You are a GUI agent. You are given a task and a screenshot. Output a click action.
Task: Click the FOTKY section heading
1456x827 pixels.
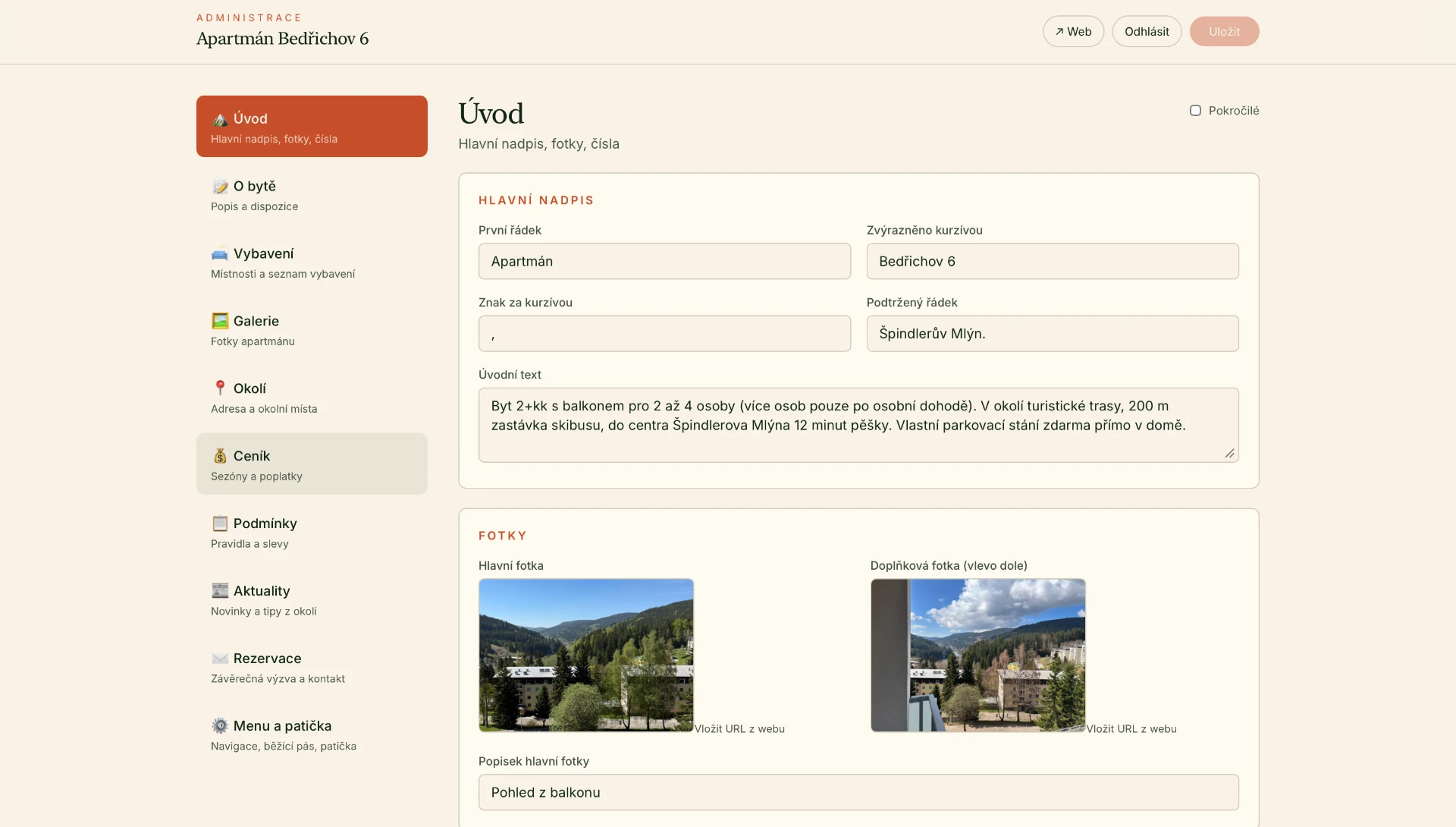coord(503,536)
